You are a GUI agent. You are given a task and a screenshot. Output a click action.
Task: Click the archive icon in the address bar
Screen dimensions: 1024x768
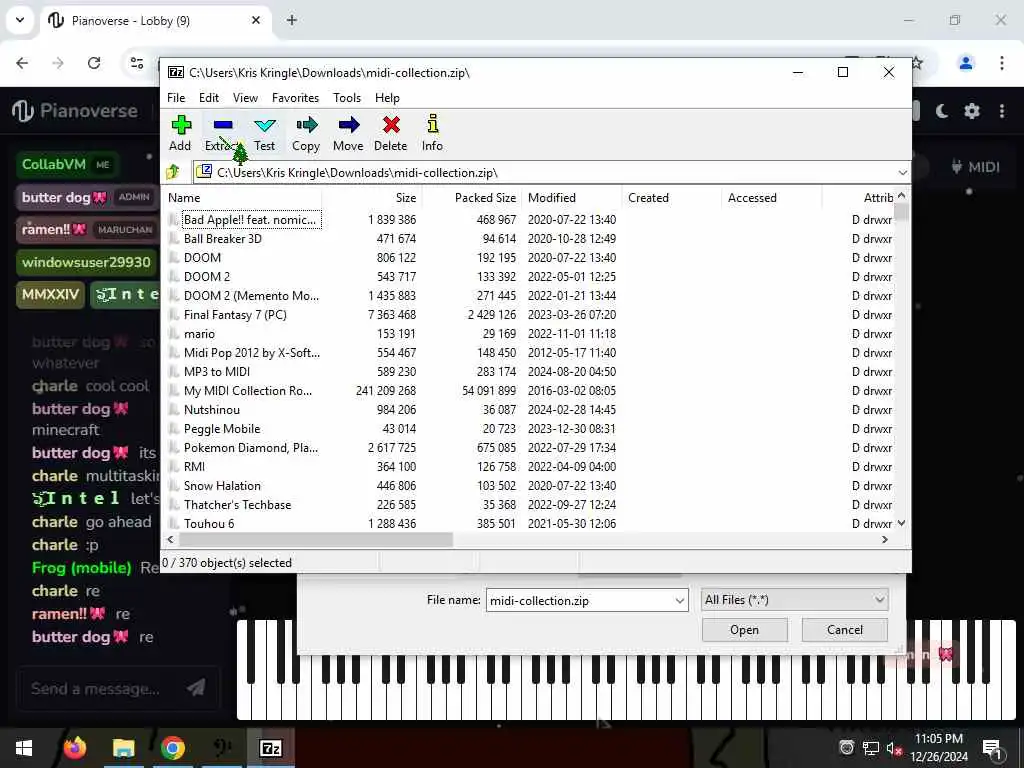point(204,172)
